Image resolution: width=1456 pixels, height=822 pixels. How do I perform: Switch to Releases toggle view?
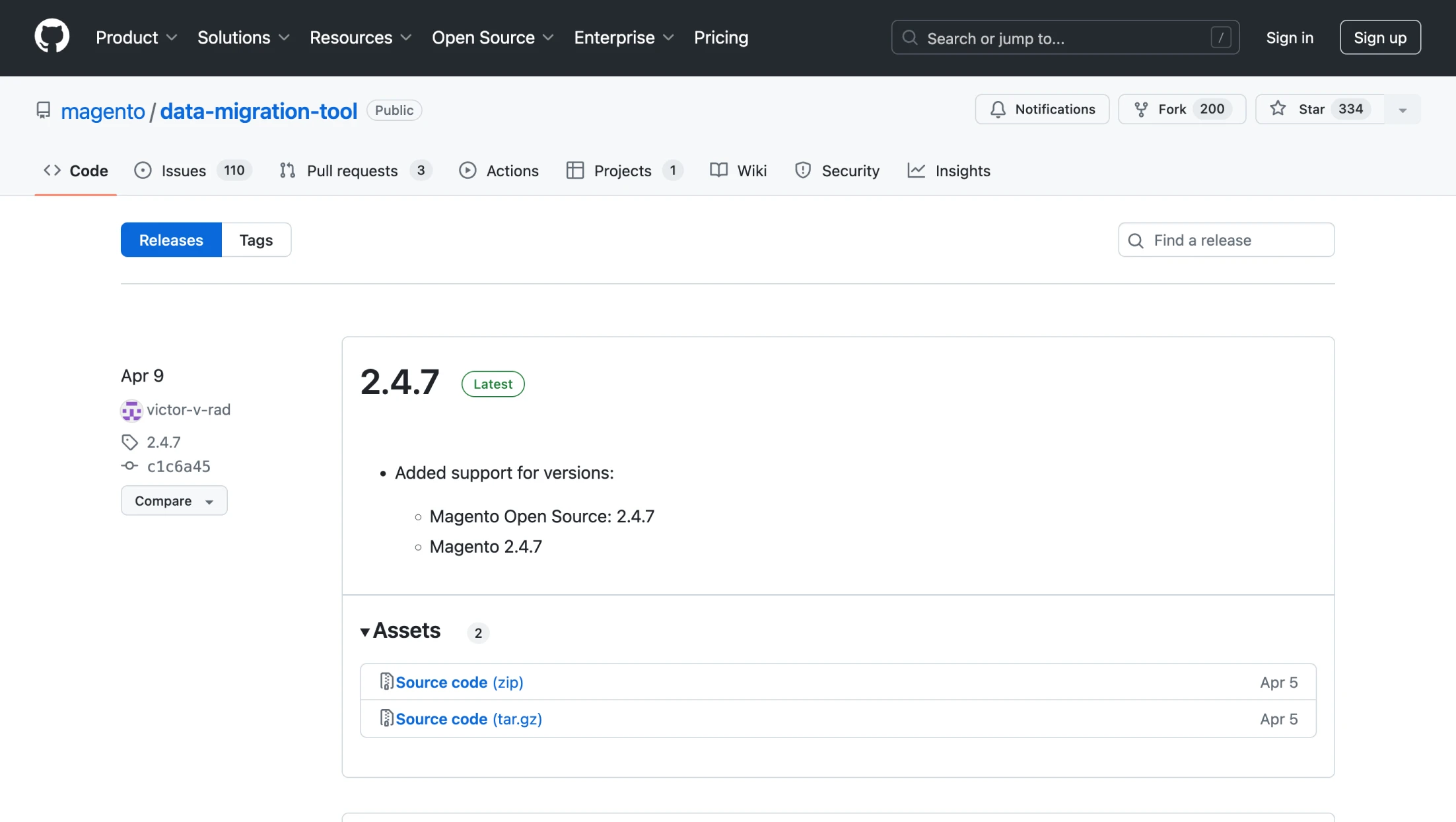click(171, 240)
